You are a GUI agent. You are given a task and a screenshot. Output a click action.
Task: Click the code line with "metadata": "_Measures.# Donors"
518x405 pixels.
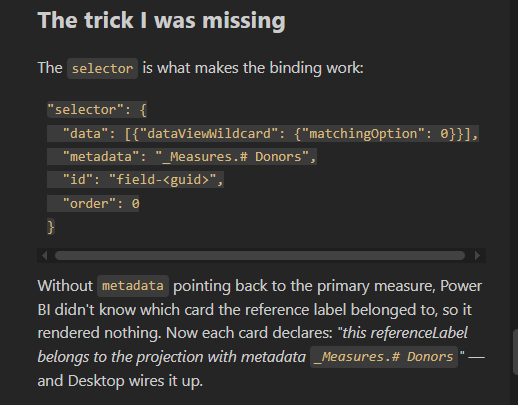[x=182, y=157]
